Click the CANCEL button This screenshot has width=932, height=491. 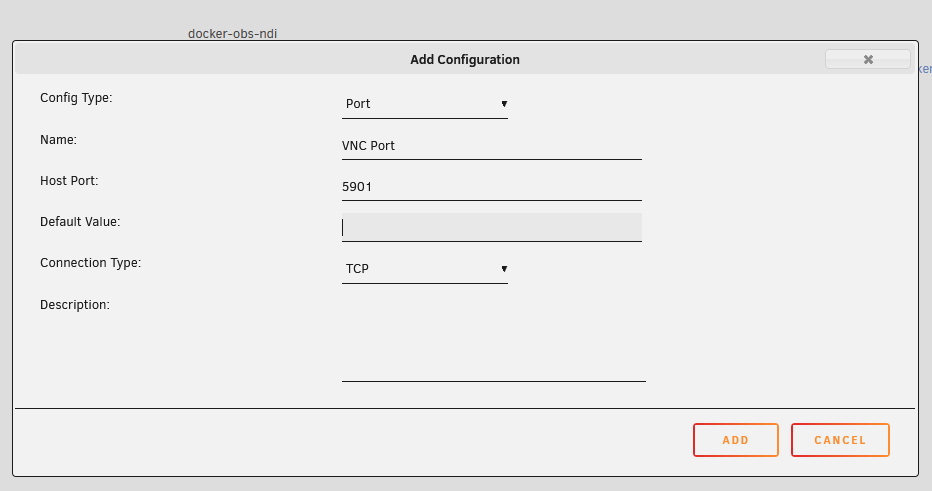click(x=840, y=440)
